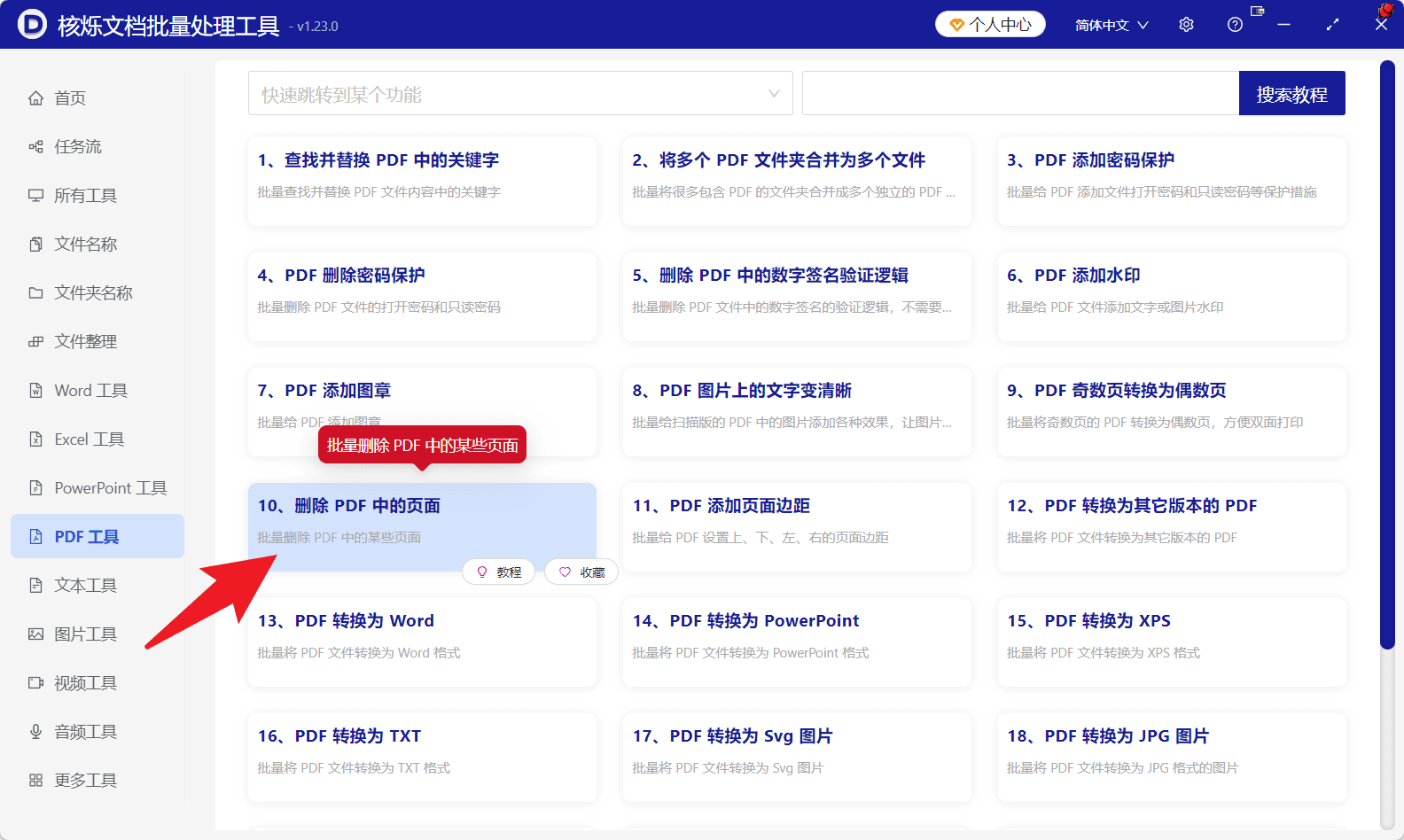
Task: Click the PowerPoint document icon in sidebar
Action: (35, 487)
